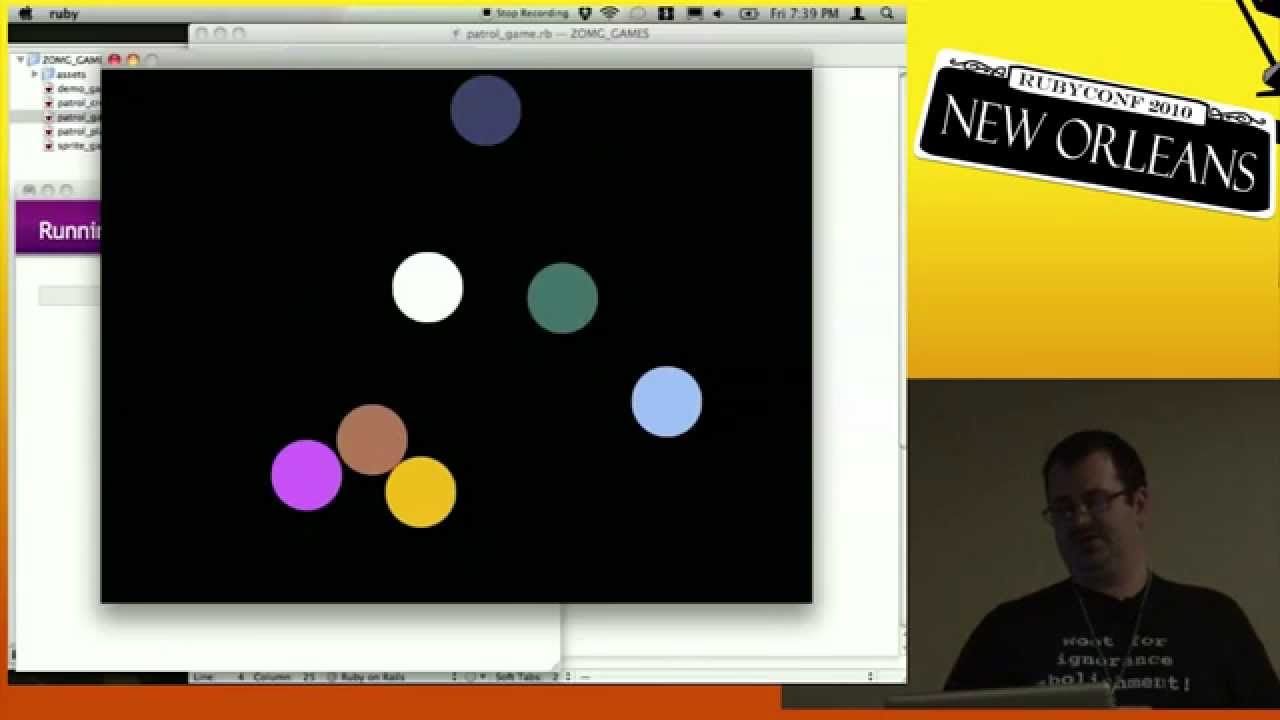Open the Wi-Fi status menu
This screenshot has width=1280, height=720.
[610, 13]
